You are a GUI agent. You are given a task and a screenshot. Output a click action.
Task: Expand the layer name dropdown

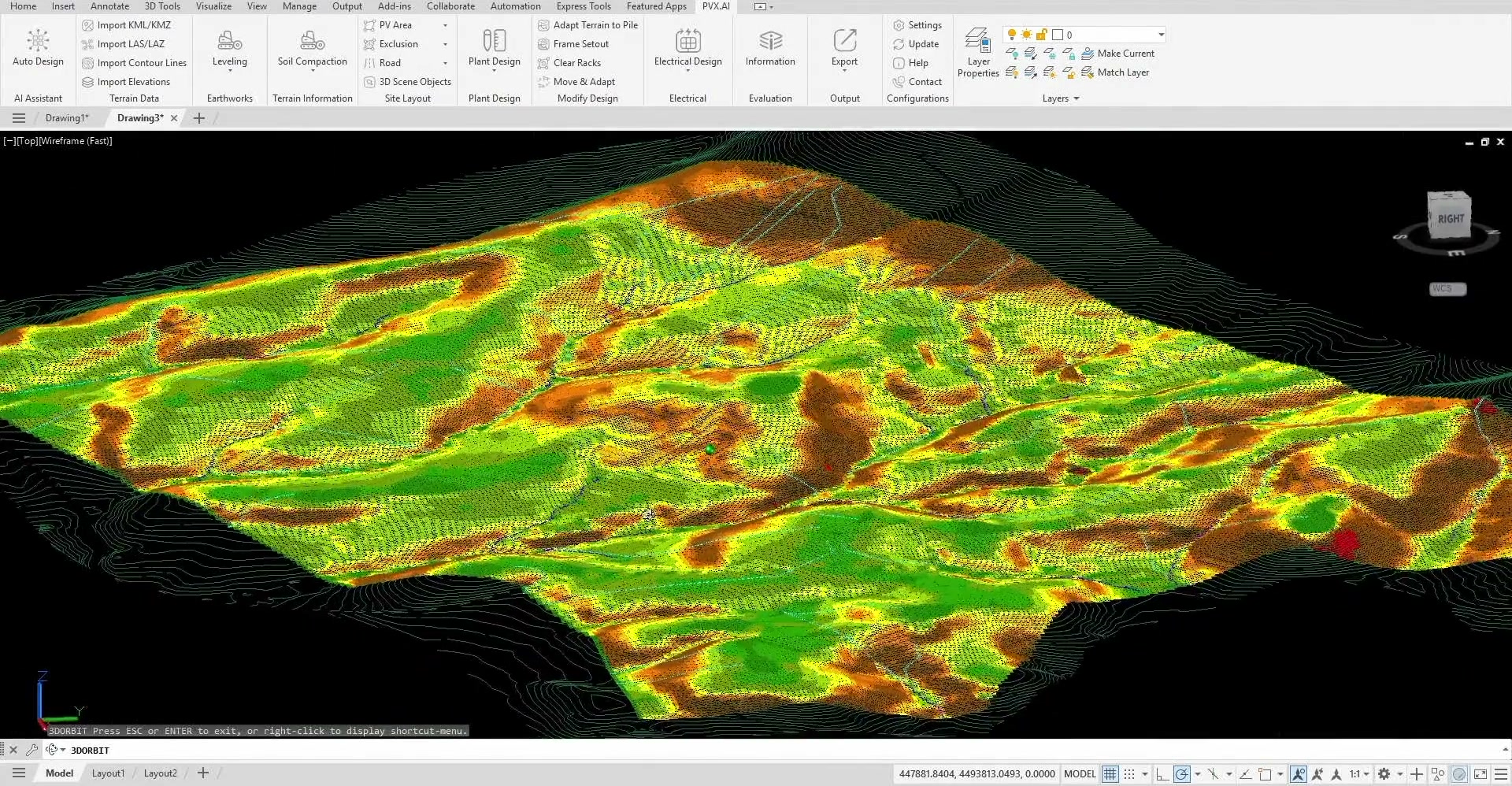1161,35
